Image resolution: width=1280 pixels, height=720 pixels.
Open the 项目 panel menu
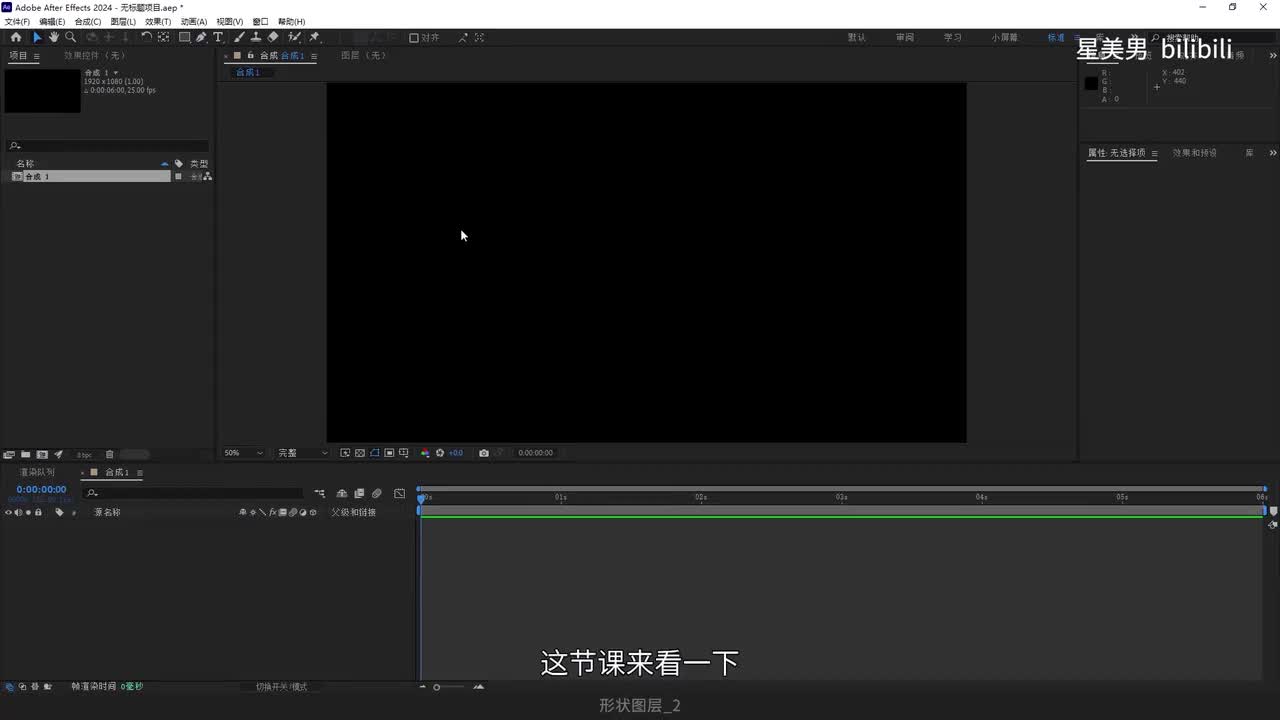[x=37, y=56]
